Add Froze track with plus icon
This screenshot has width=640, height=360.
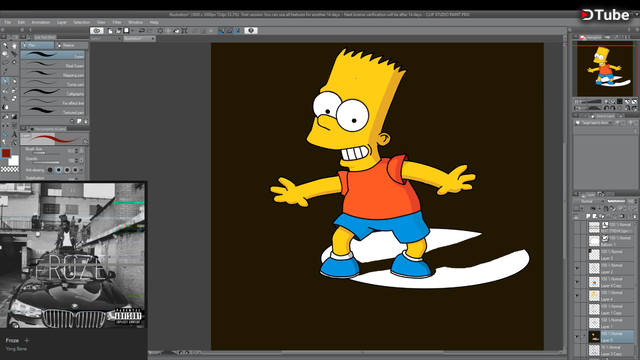(x=27, y=340)
